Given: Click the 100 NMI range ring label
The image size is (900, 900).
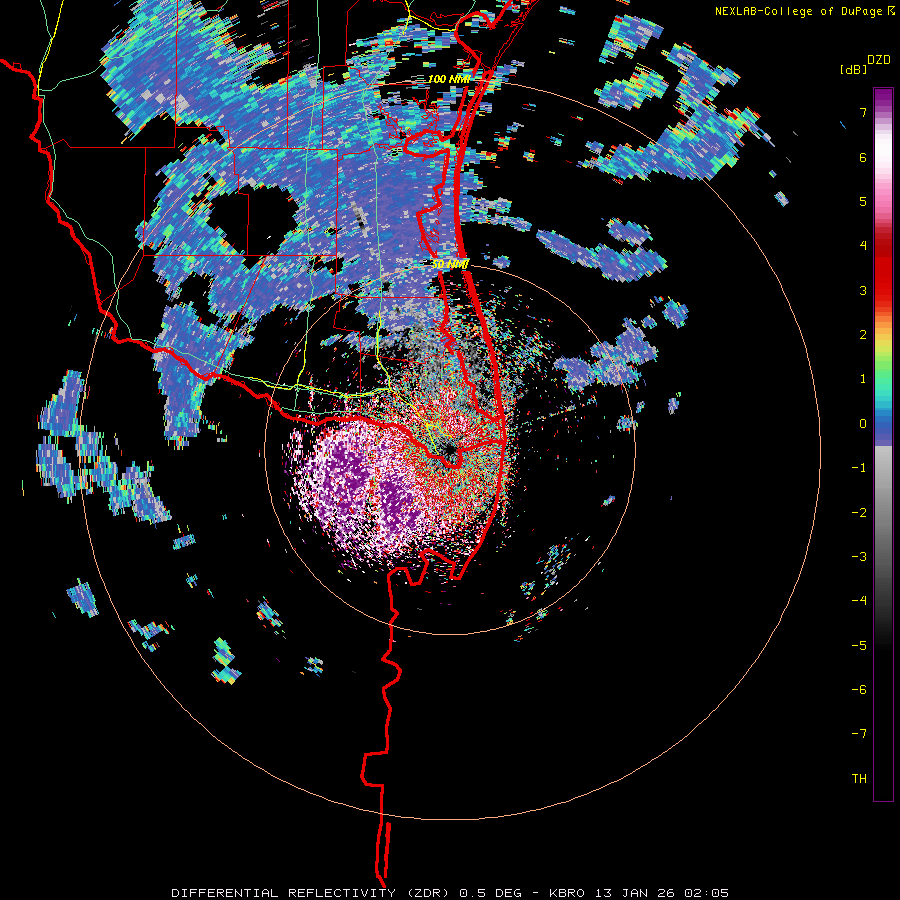Looking at the screenshot, I should click(449, 79).
